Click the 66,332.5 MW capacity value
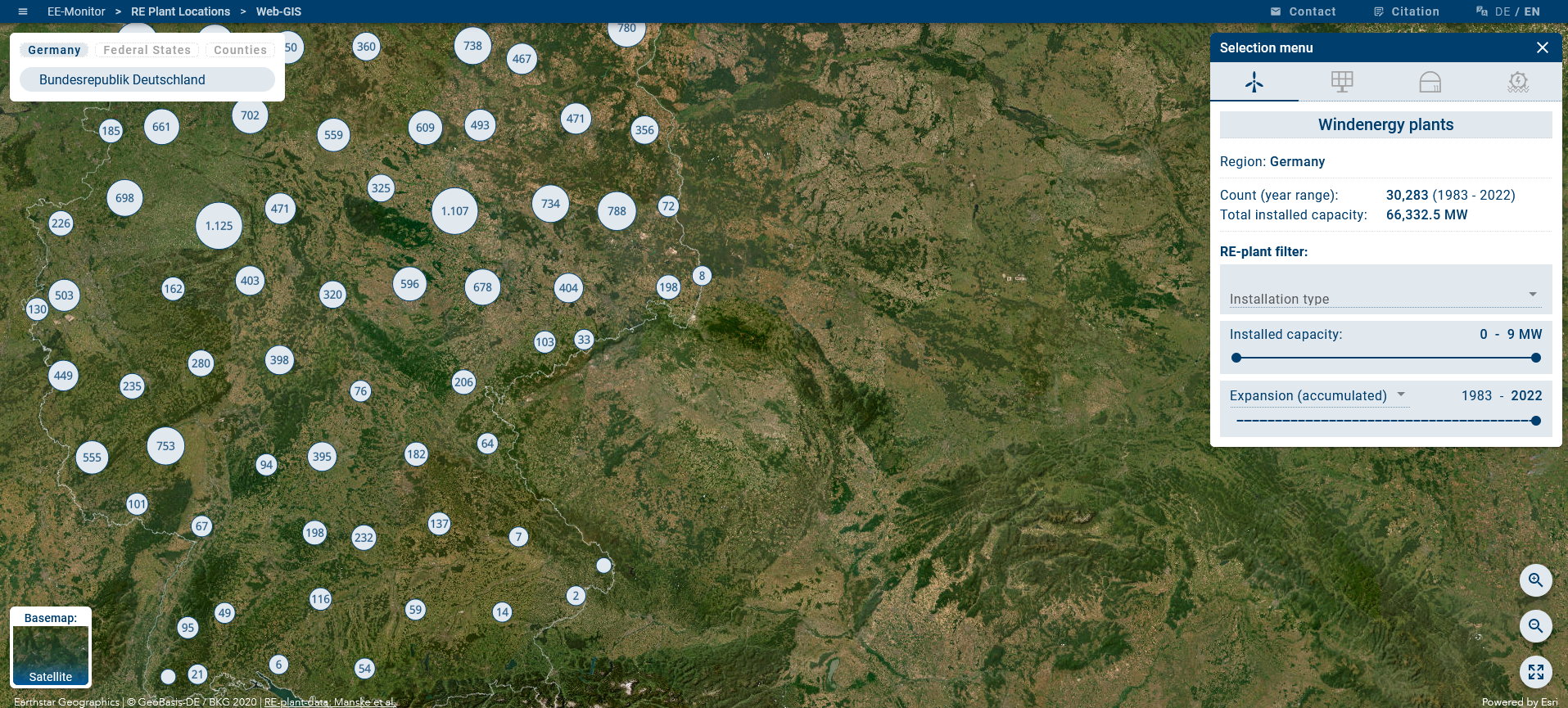 [1426, 214]
